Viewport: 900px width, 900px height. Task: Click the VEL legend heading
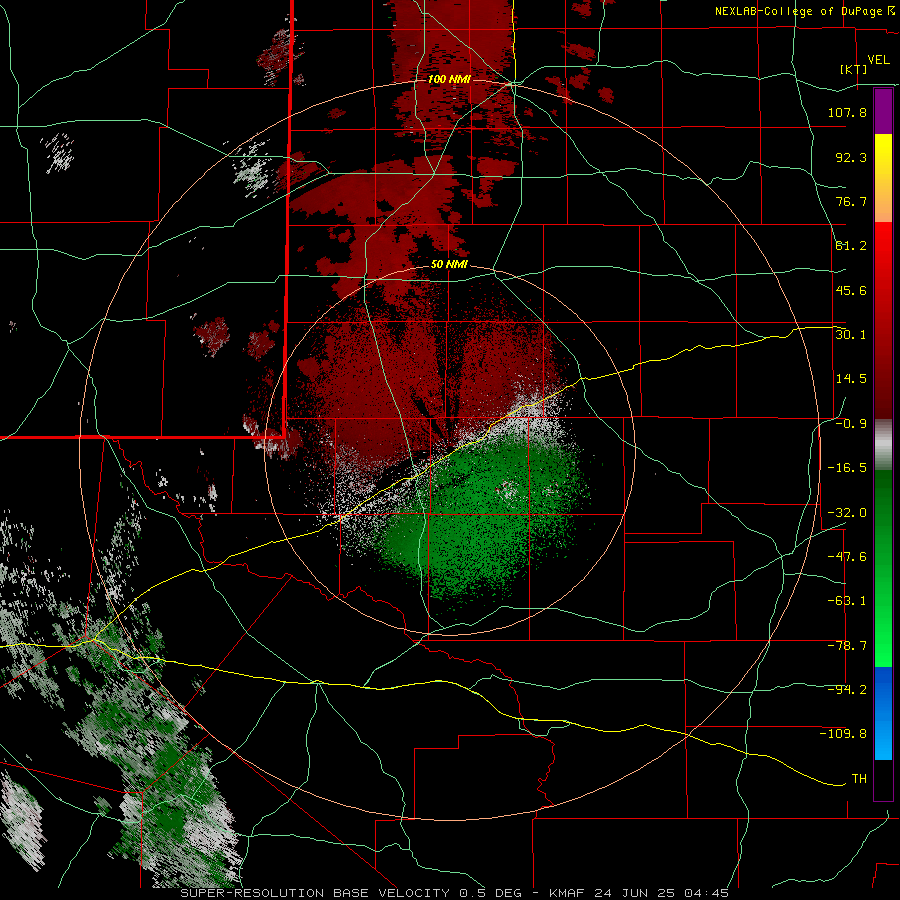tap(878, 59)
